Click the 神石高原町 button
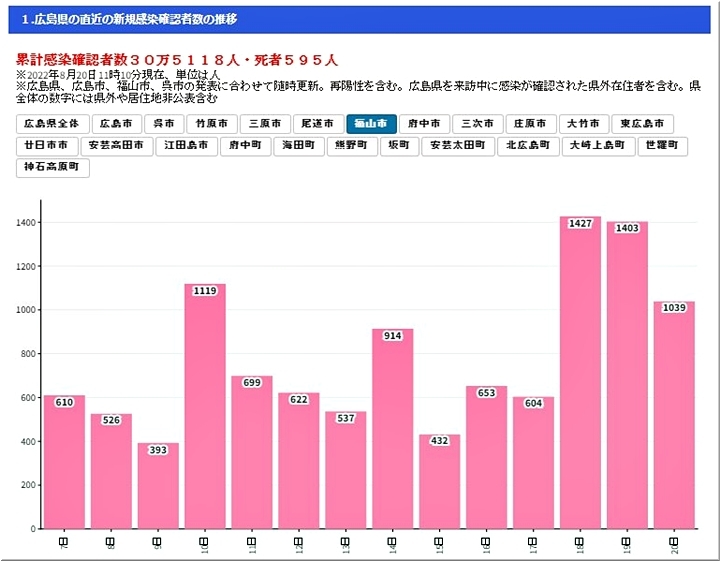 click(x=53, y=168)
